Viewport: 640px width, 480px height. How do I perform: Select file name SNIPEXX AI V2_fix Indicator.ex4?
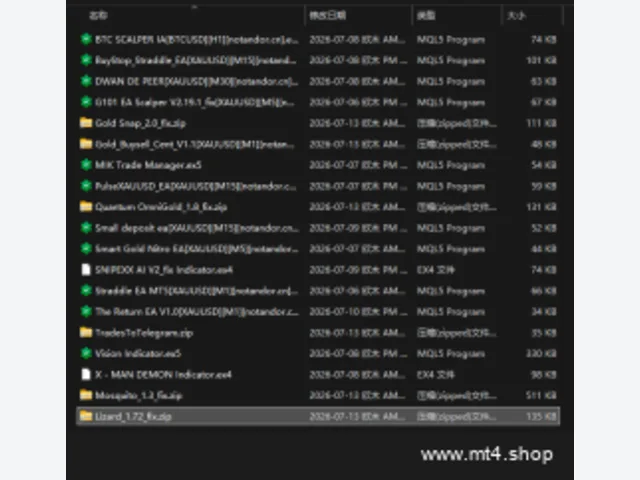pyautogui.click(x=164, y=270)
